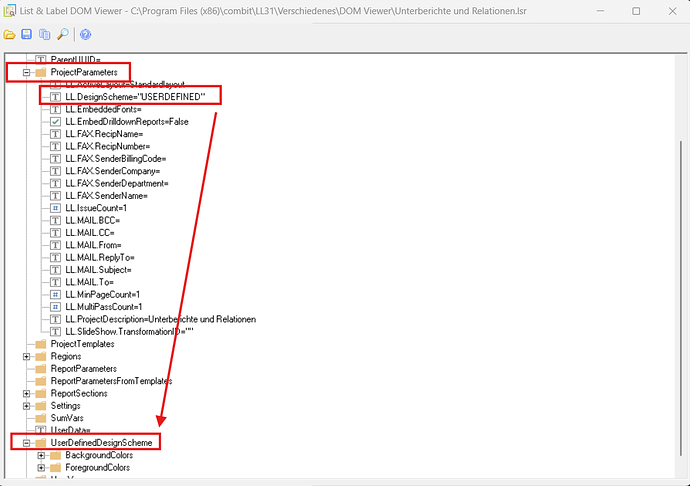The width and height of the screenshot is (690, 486).
Task: Select the ReportParametersFromTemplates item
Action: (x=111, y=381)
